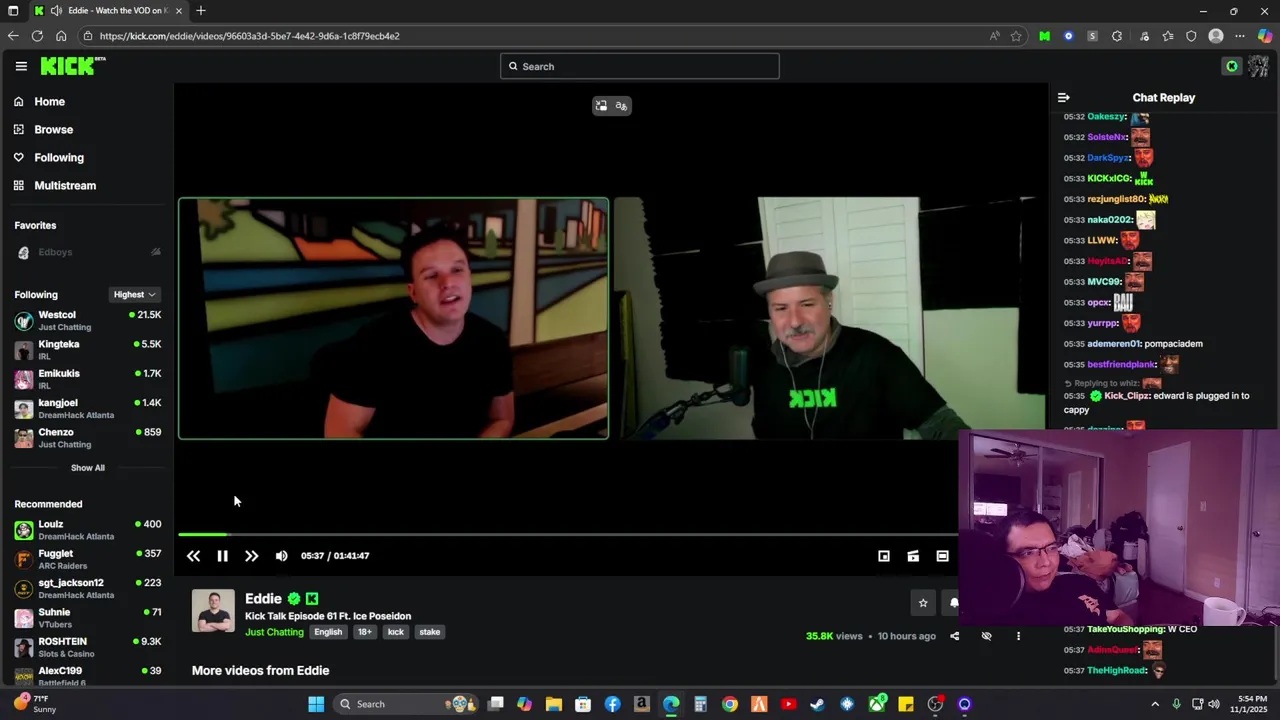Open Louiz recommended channel
The width and height of the screenshot is (1280, 720).
[87, 529]
